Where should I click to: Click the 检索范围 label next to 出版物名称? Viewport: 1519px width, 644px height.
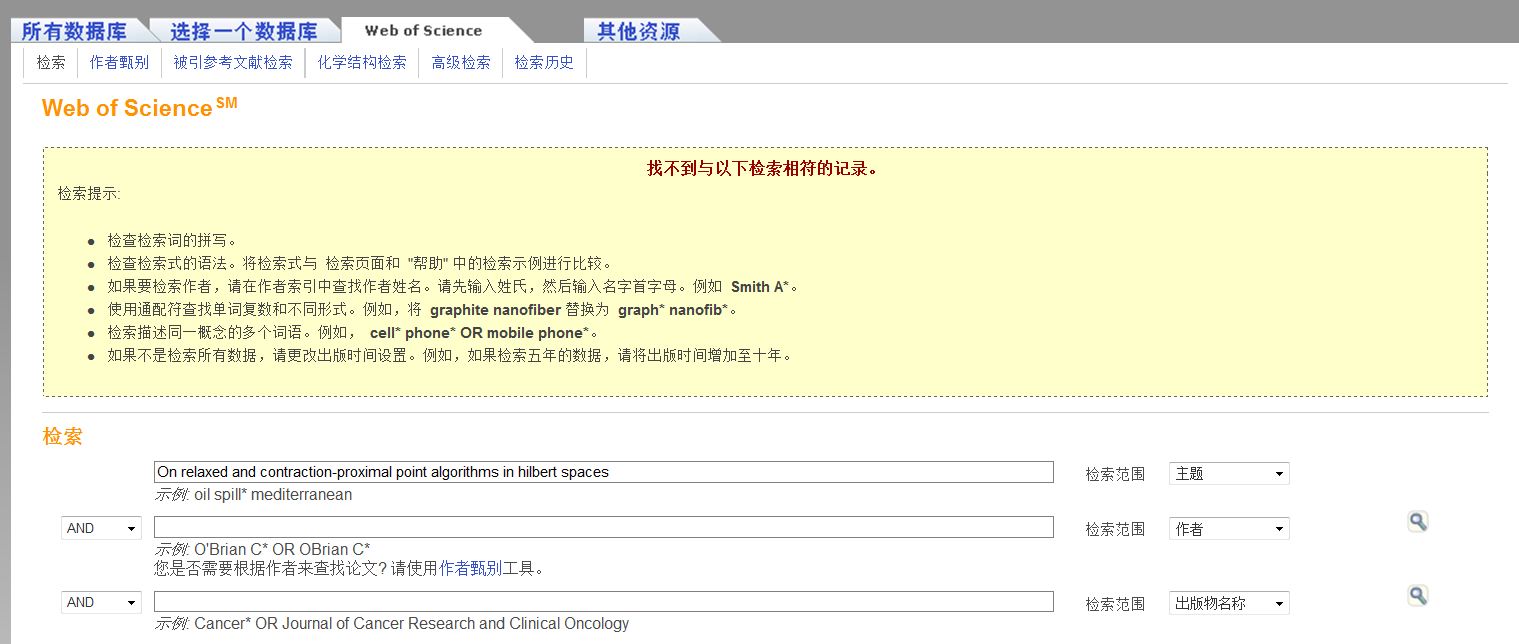pos(1115,604)
